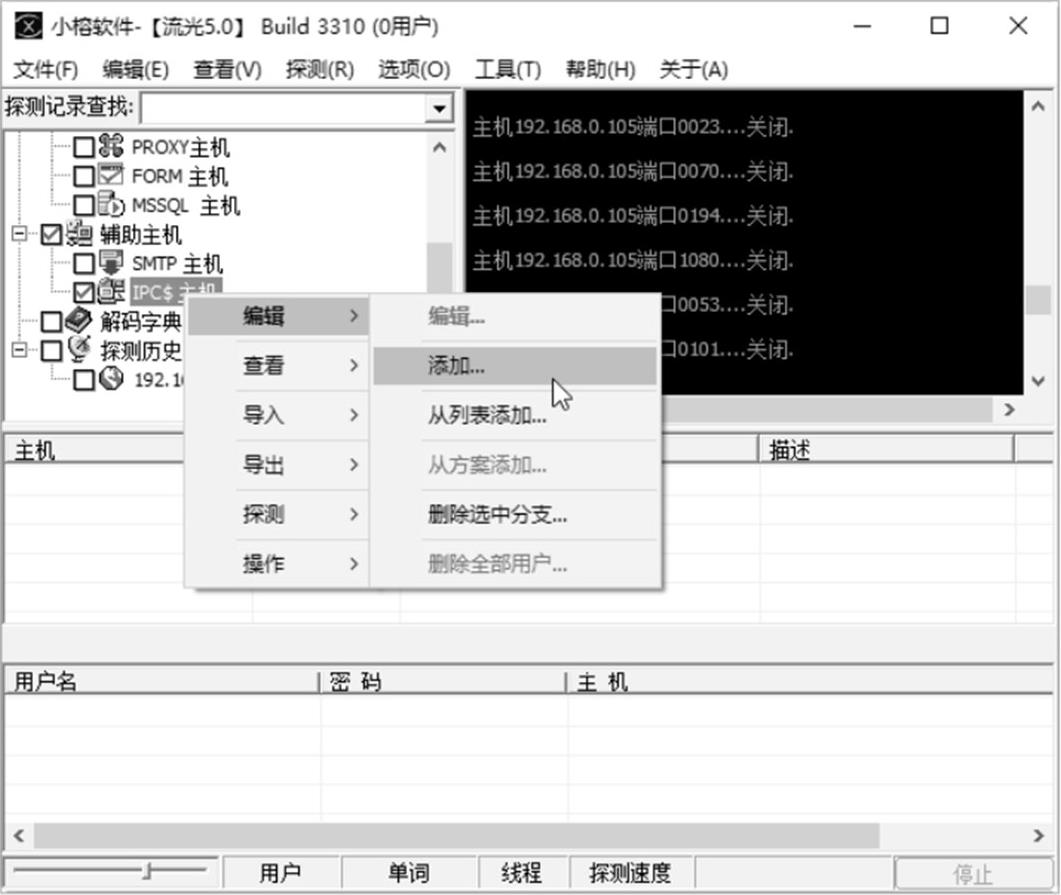Expand the 探测 submenu in context menu
Viewport: 1061px width, 895px height.
(278, 514)
